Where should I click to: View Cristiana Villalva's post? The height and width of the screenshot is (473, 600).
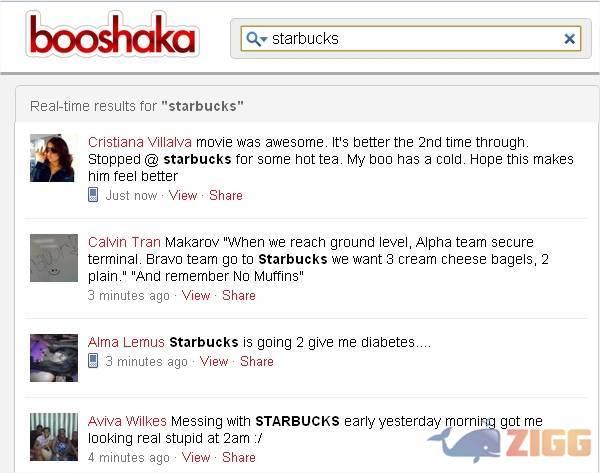point(183,195)
